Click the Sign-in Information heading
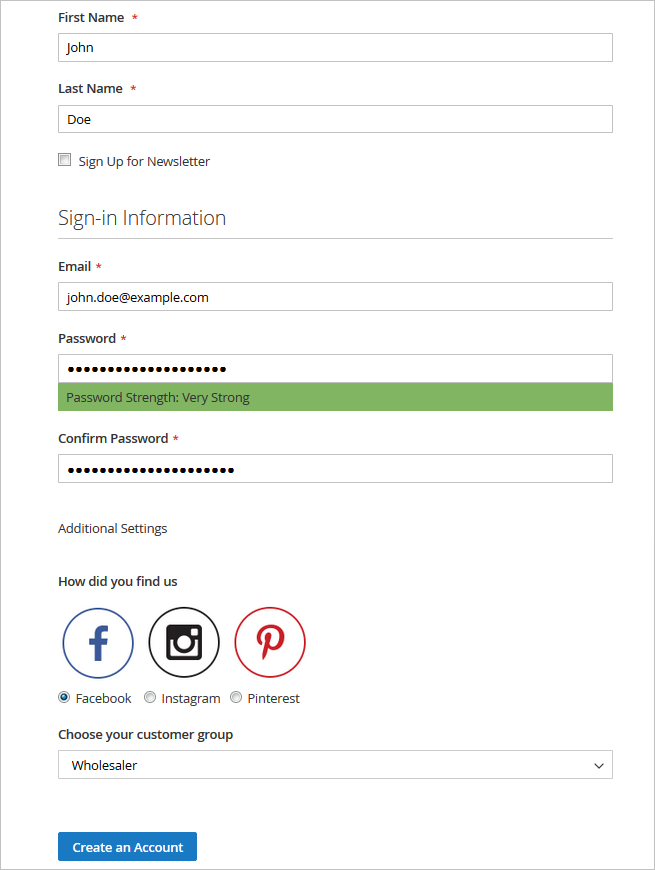The image size is (655, 870). tap(142, 218)
